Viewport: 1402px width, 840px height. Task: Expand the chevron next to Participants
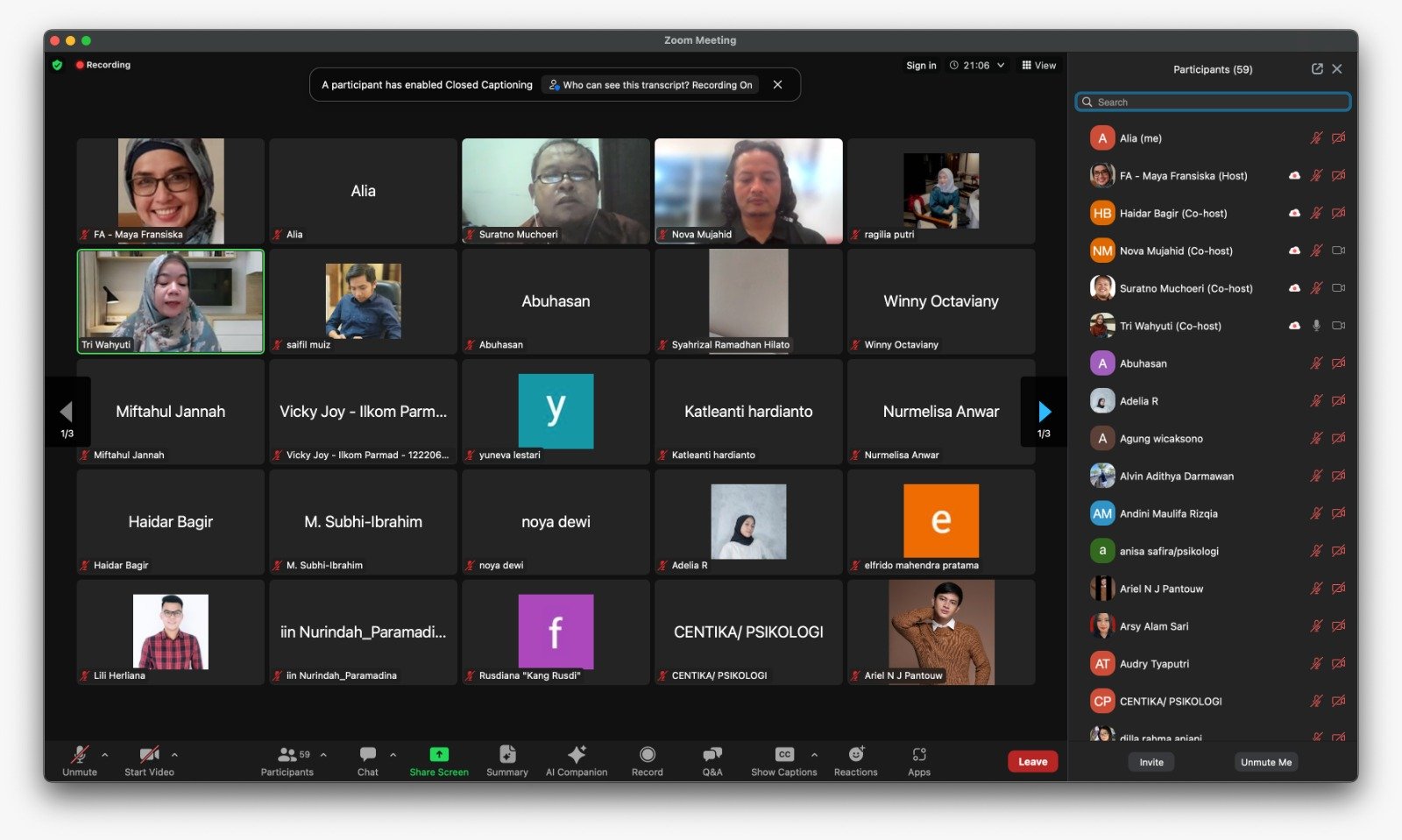click(x=324, y=754)
